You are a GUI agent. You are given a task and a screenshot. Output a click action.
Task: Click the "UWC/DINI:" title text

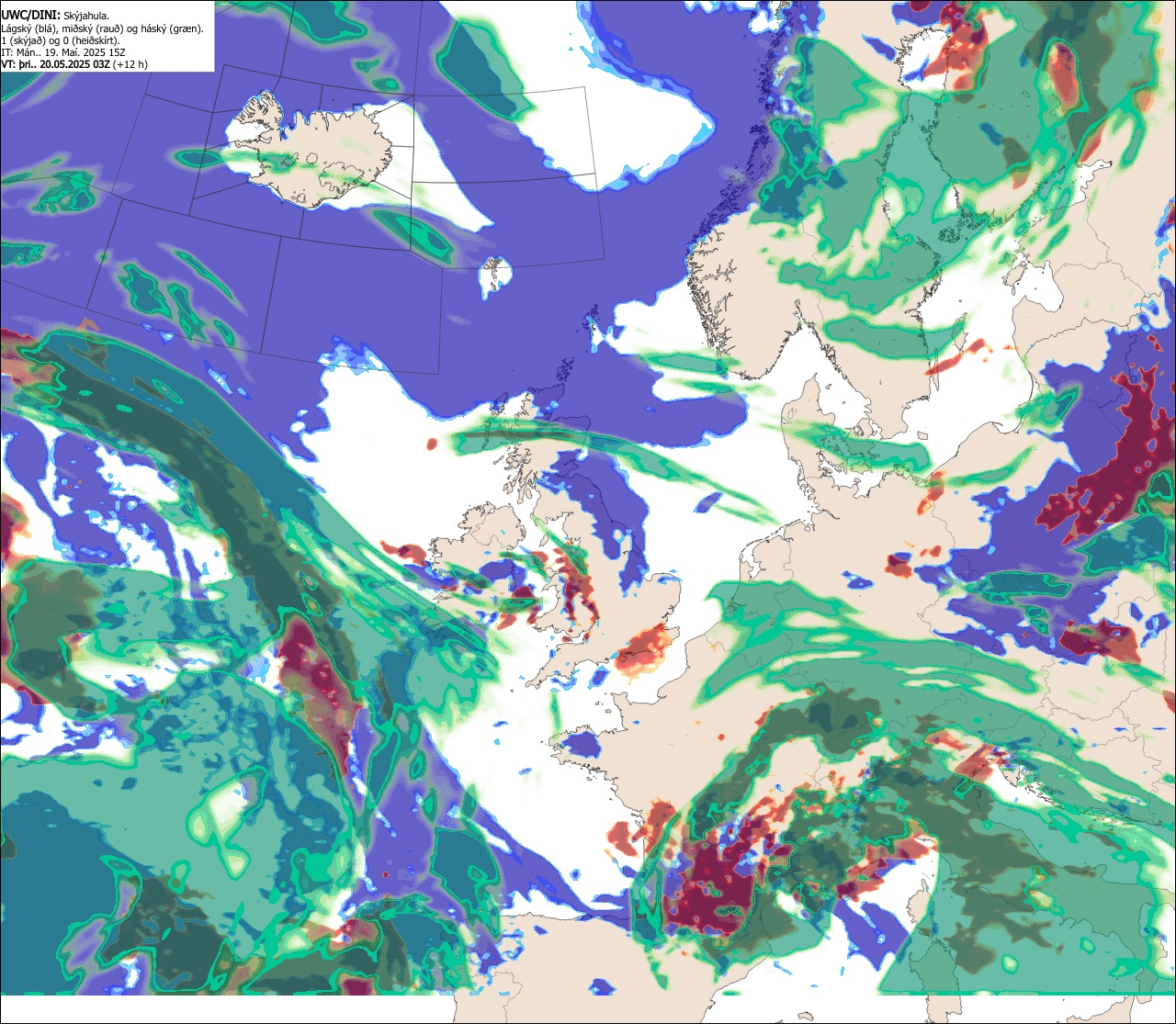click(x=31, y=16)
